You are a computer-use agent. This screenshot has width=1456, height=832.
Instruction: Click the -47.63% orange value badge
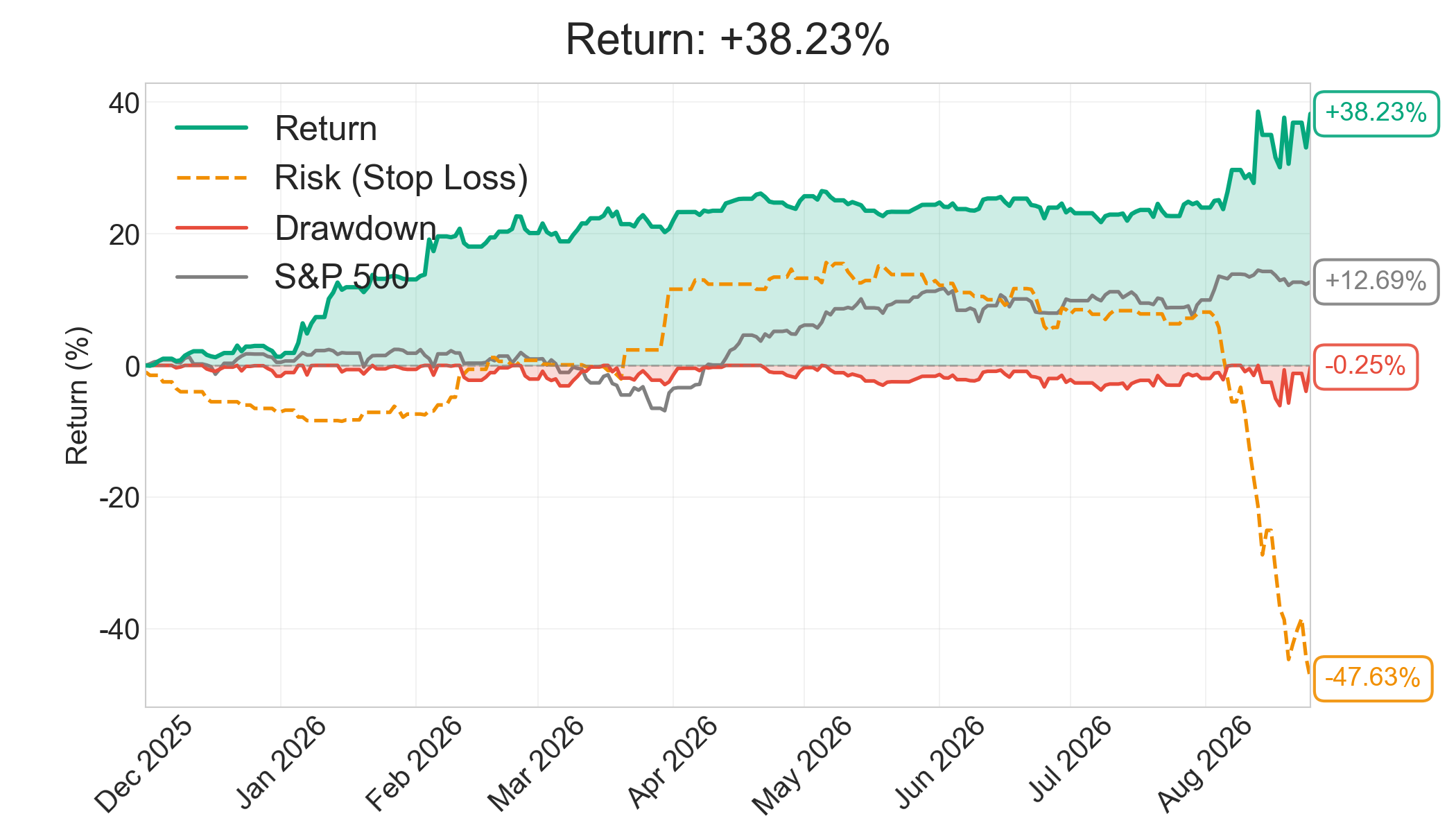pyautogui.click(x=1373, y=678)
